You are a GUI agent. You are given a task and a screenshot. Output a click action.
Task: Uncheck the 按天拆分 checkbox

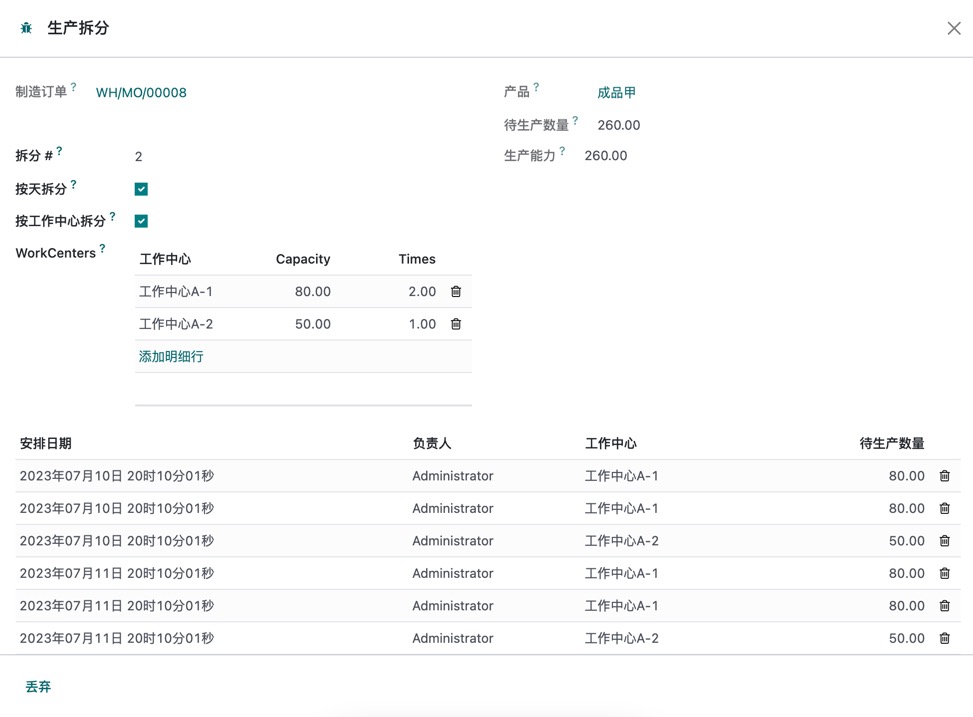(x=141, y=189)
